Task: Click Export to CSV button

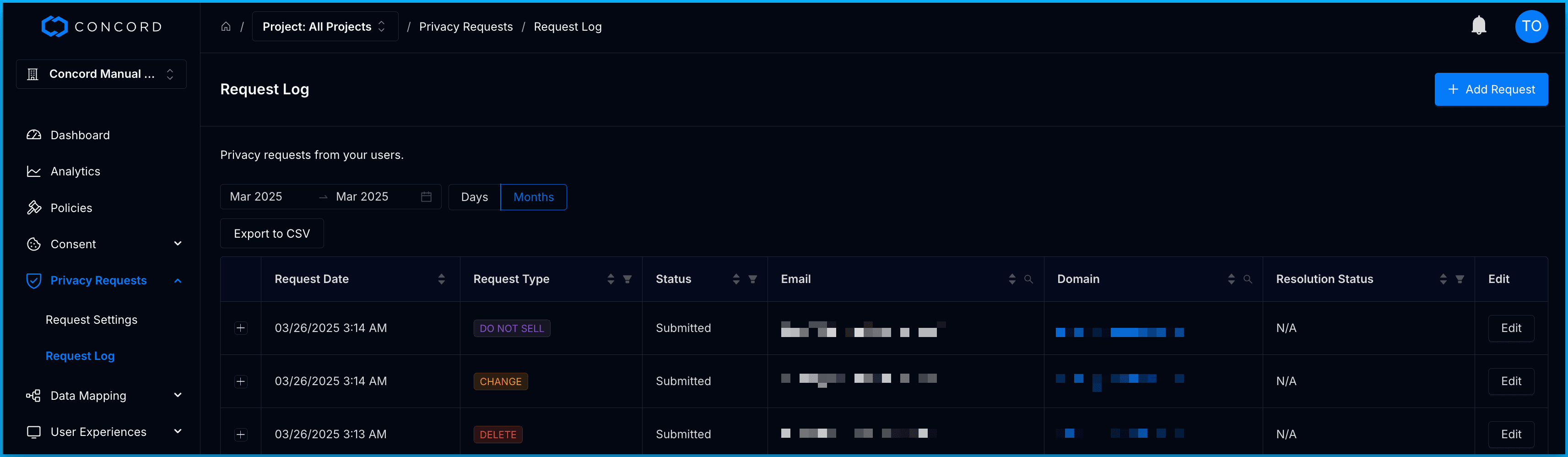Action: pyautogui.click(x=271, y=234)
